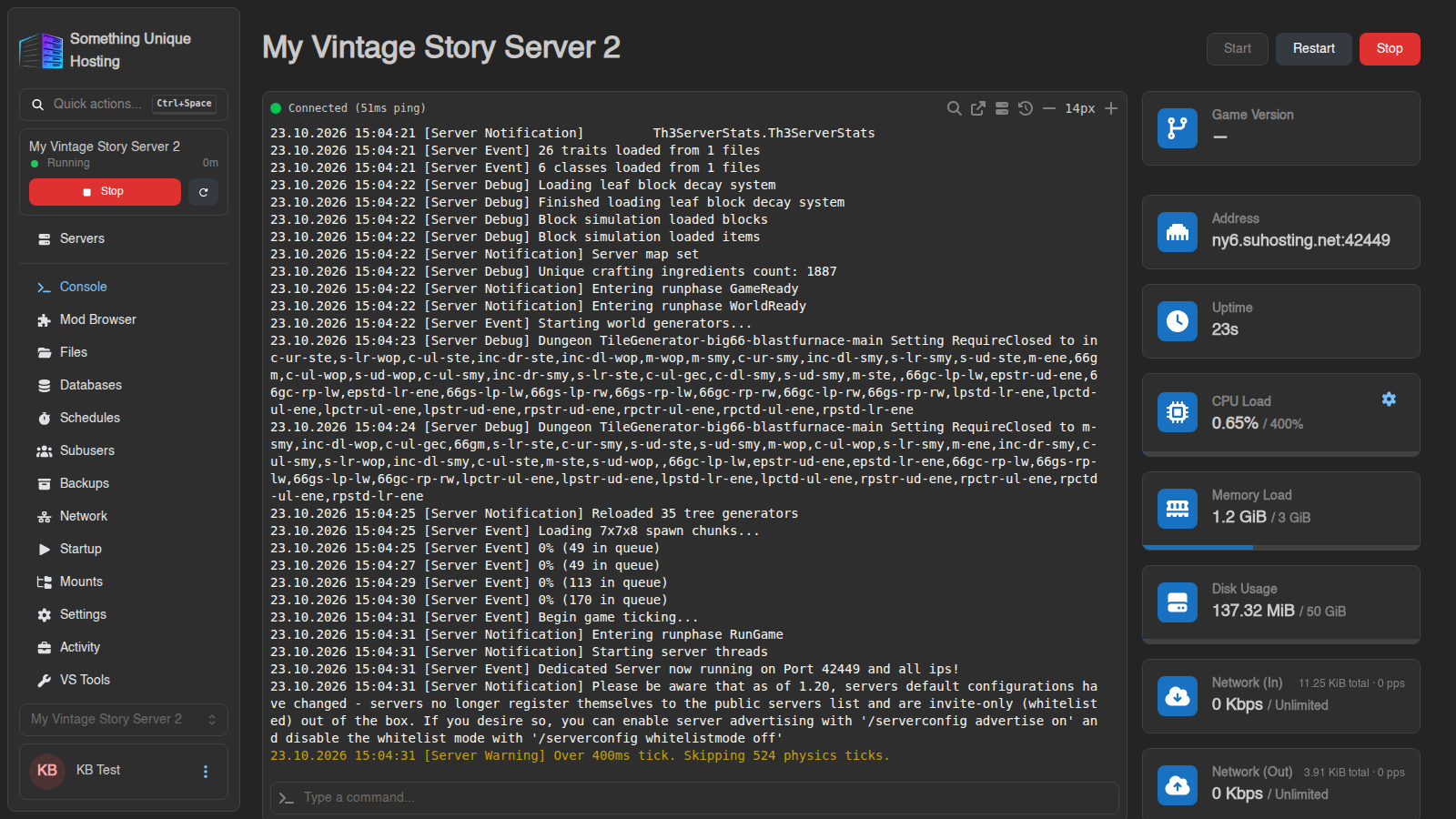Open KB Test user options menu
This screenshot has width=1456, height=819.
point(206,772)
